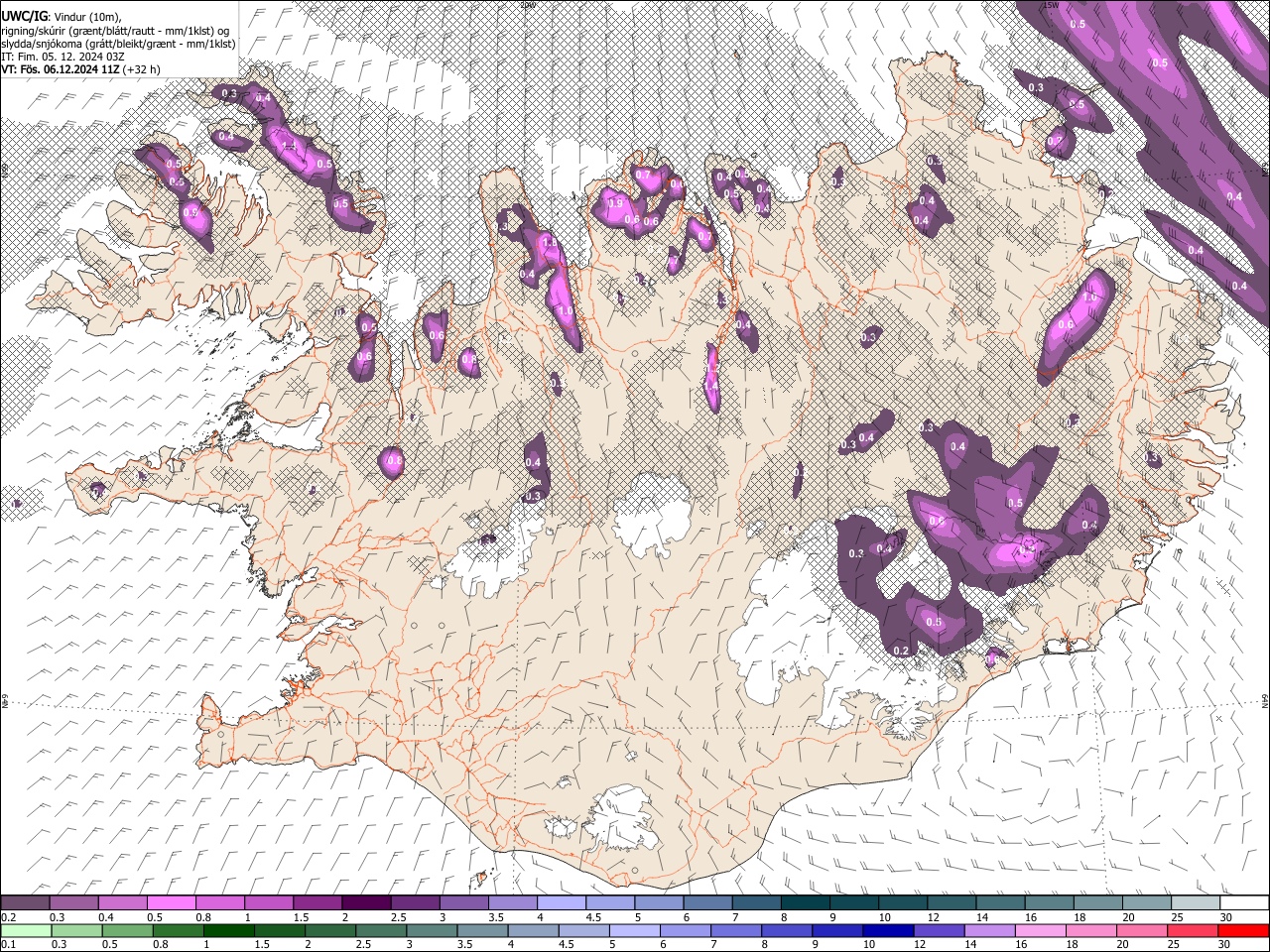
Task: Click the upper legend swatch labeled 8
Action: (x=804, y=902)
